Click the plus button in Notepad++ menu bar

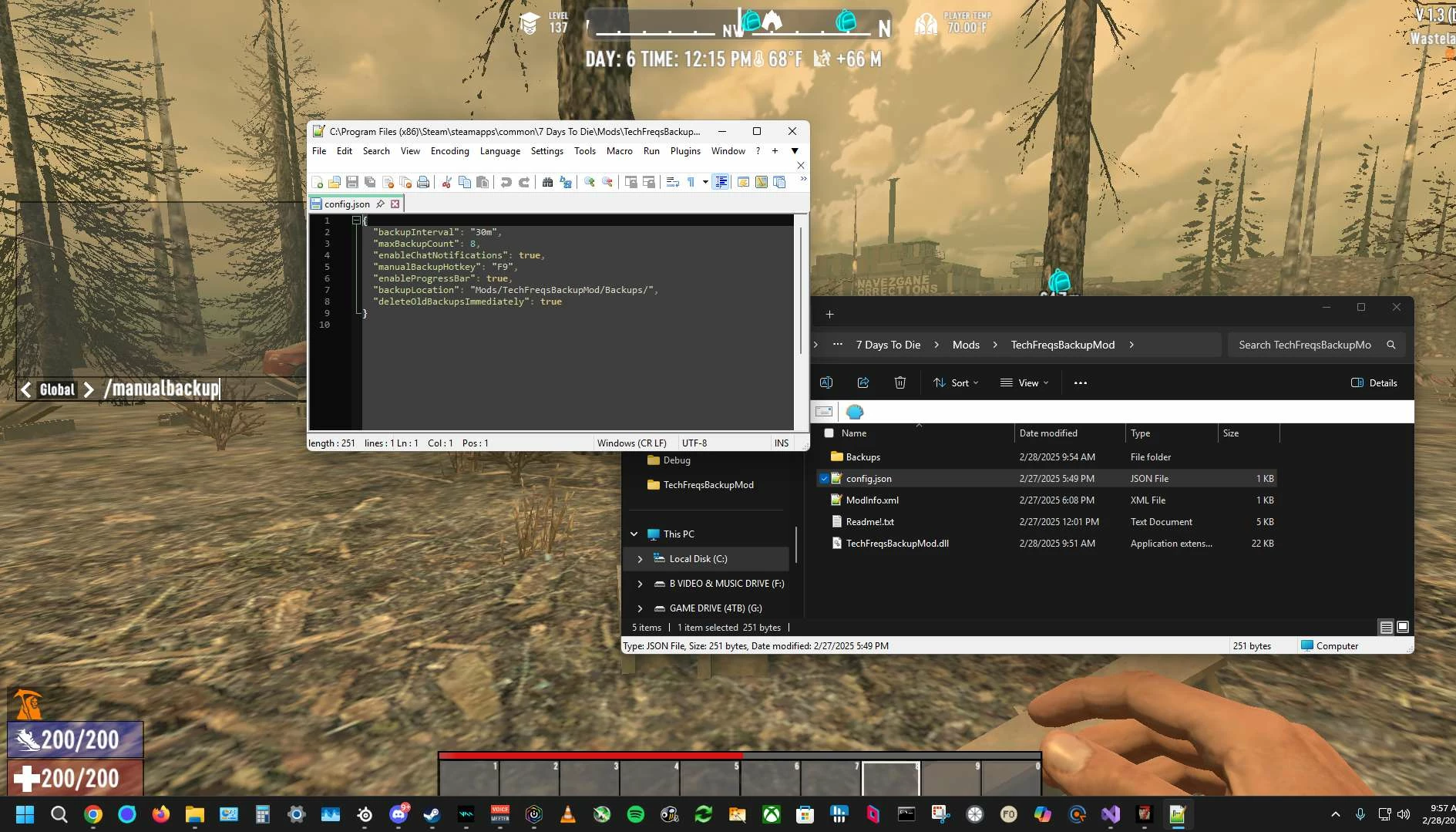(x=775, y=151)
